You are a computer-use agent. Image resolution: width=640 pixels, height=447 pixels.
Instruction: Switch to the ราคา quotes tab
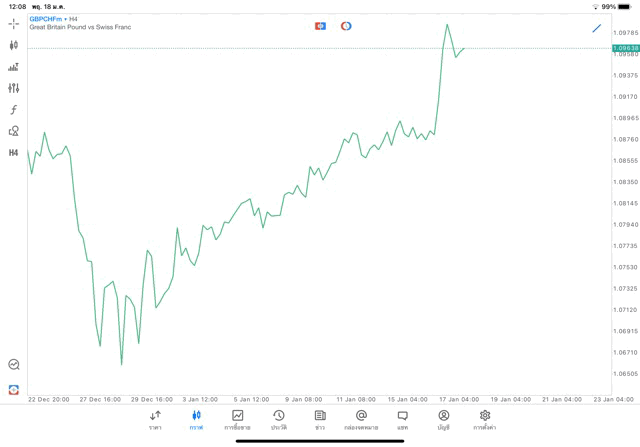pyautogui.click(x=155, y=420)
